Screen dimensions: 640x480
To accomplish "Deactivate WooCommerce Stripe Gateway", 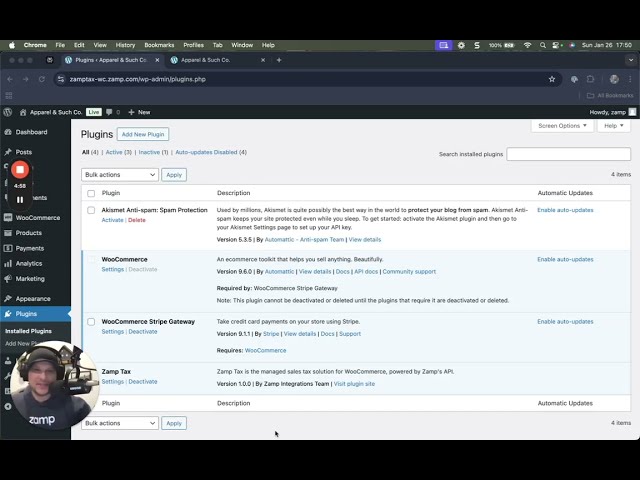I will click(143, 331).
